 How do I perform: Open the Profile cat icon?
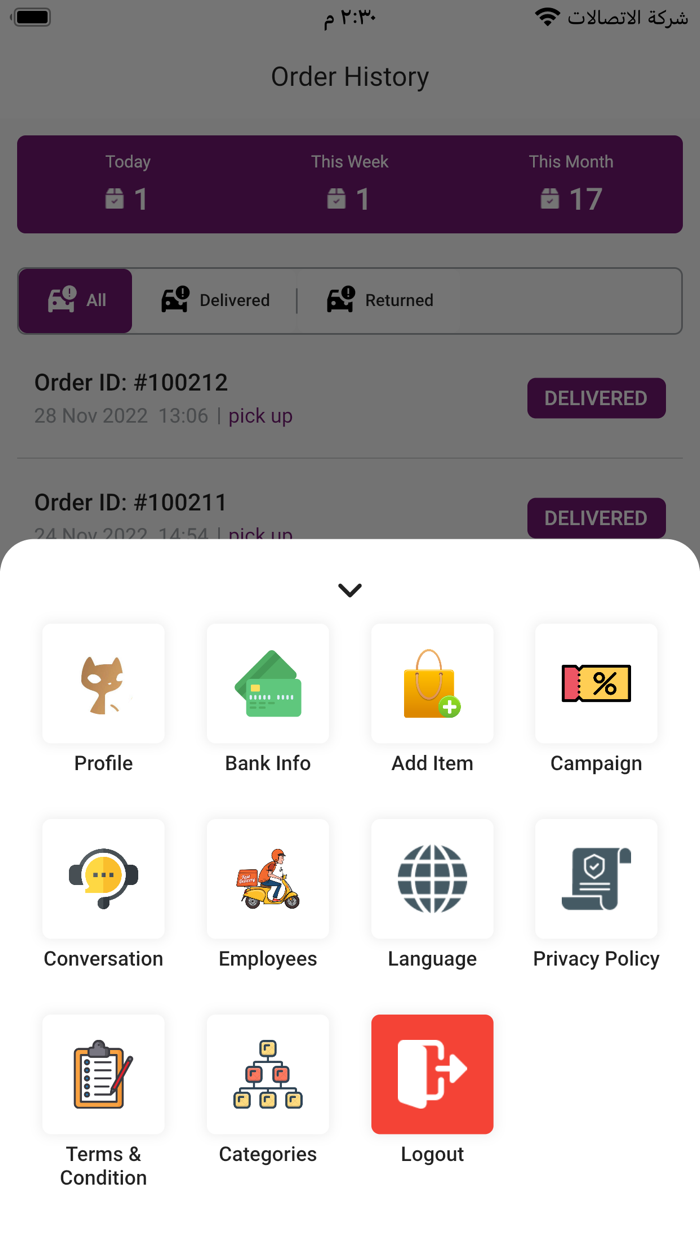point(103,684)
